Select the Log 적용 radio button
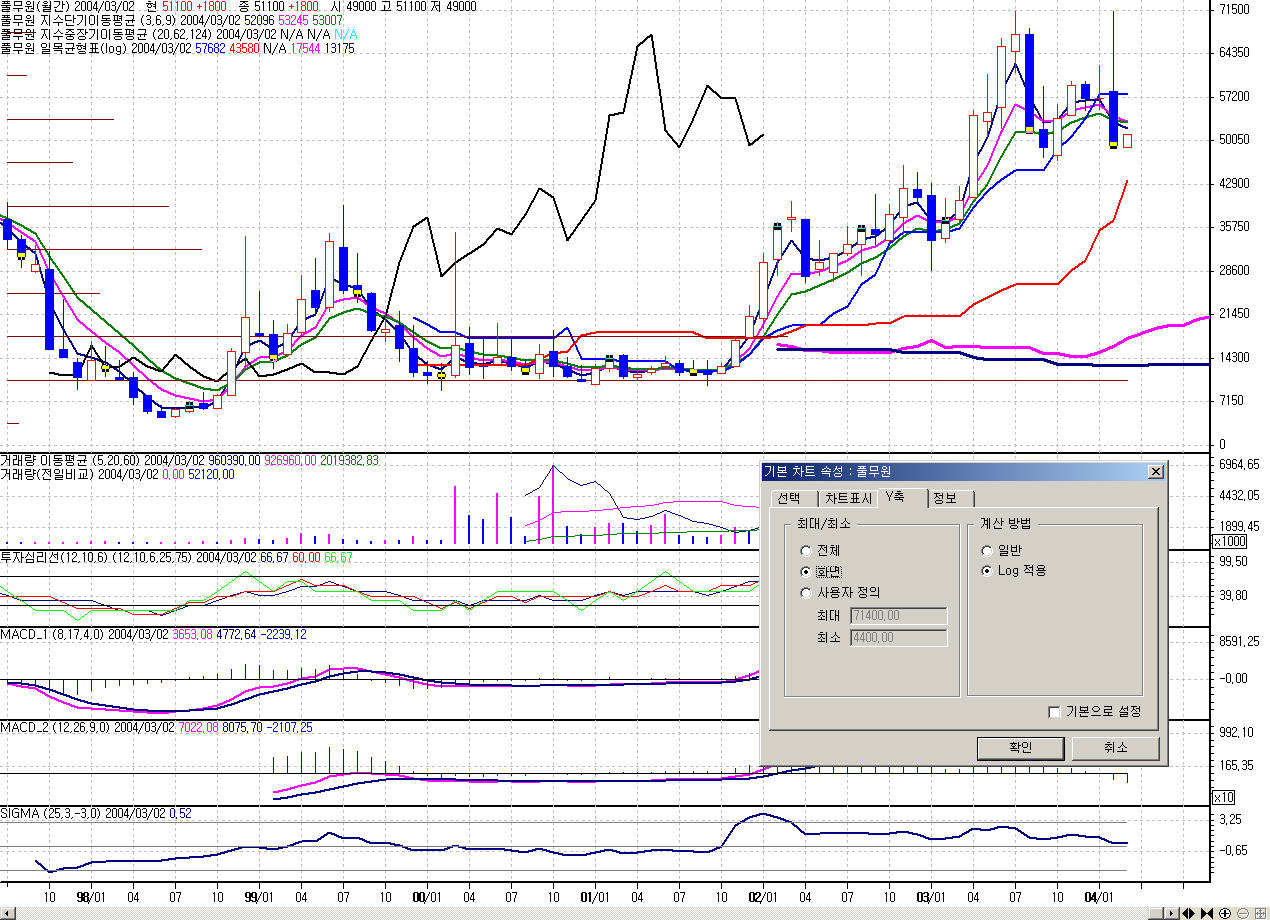 tap(988, 571)
